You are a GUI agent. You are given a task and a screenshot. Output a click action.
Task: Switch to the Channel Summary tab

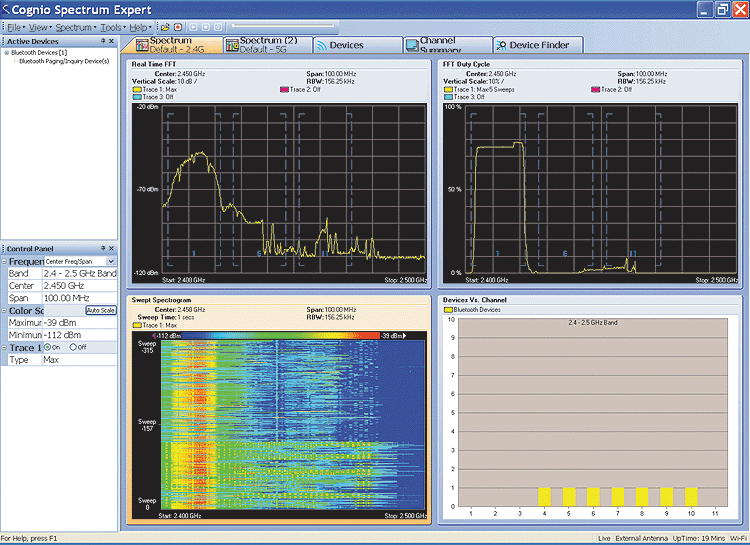[x=448, y=45]
